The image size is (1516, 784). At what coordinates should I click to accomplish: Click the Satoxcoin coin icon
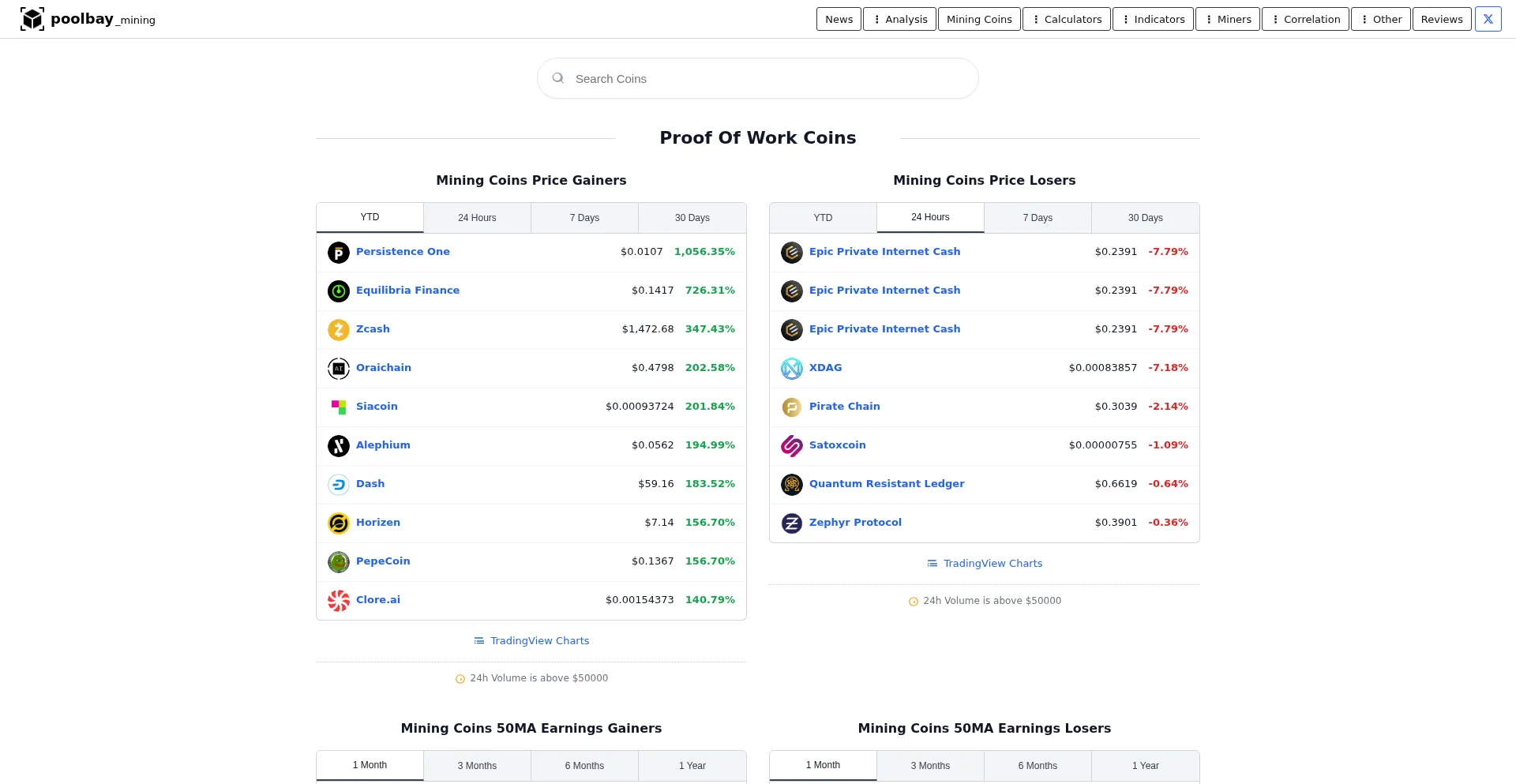[x=792, y=446]
